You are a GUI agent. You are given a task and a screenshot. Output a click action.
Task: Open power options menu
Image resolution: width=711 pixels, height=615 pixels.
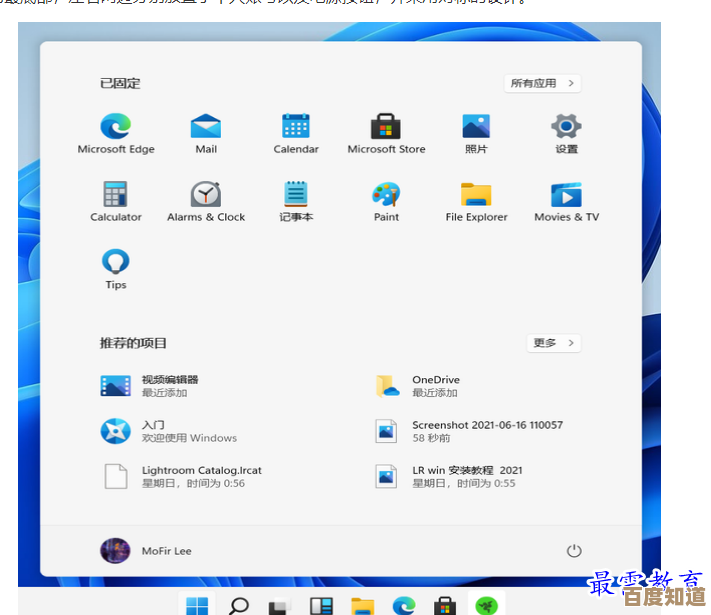coord(573,551)
